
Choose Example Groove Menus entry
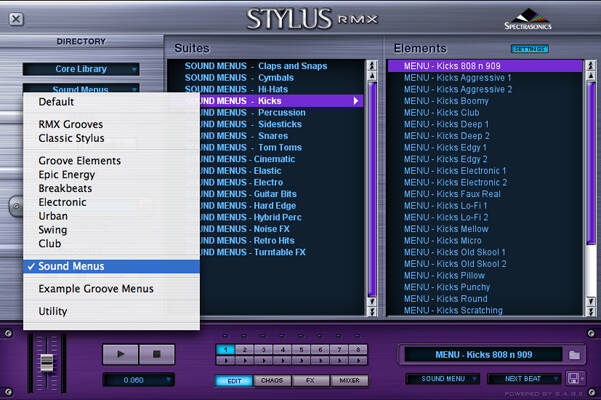coord(112,289)
